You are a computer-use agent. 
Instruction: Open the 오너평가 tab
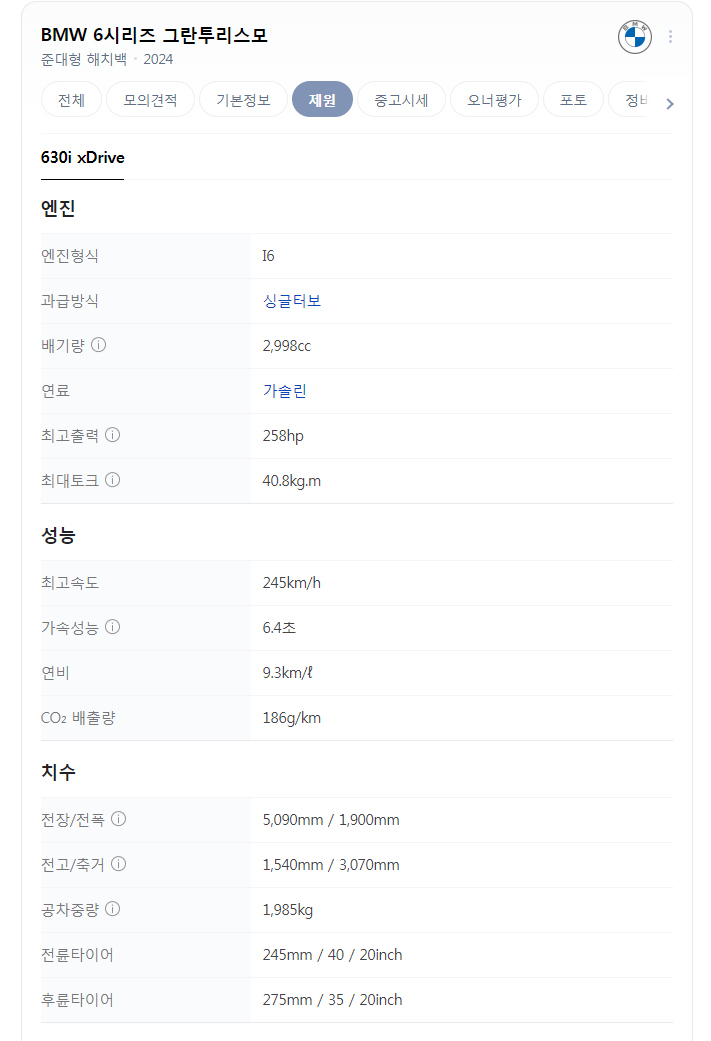point(494,100)
